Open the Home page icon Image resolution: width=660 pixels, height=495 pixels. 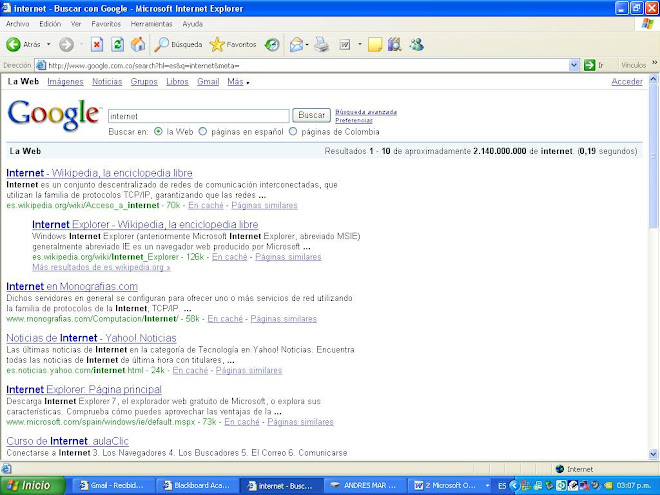pos(138,44)
